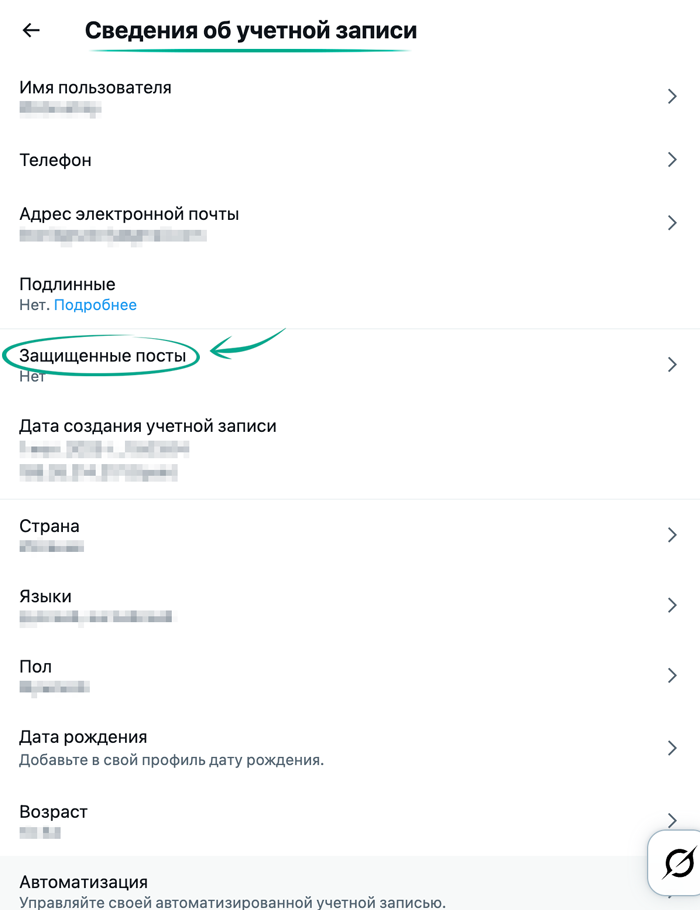Select the Защищенные посты menu item
700x910 pixels.
[x=102, y=356]
